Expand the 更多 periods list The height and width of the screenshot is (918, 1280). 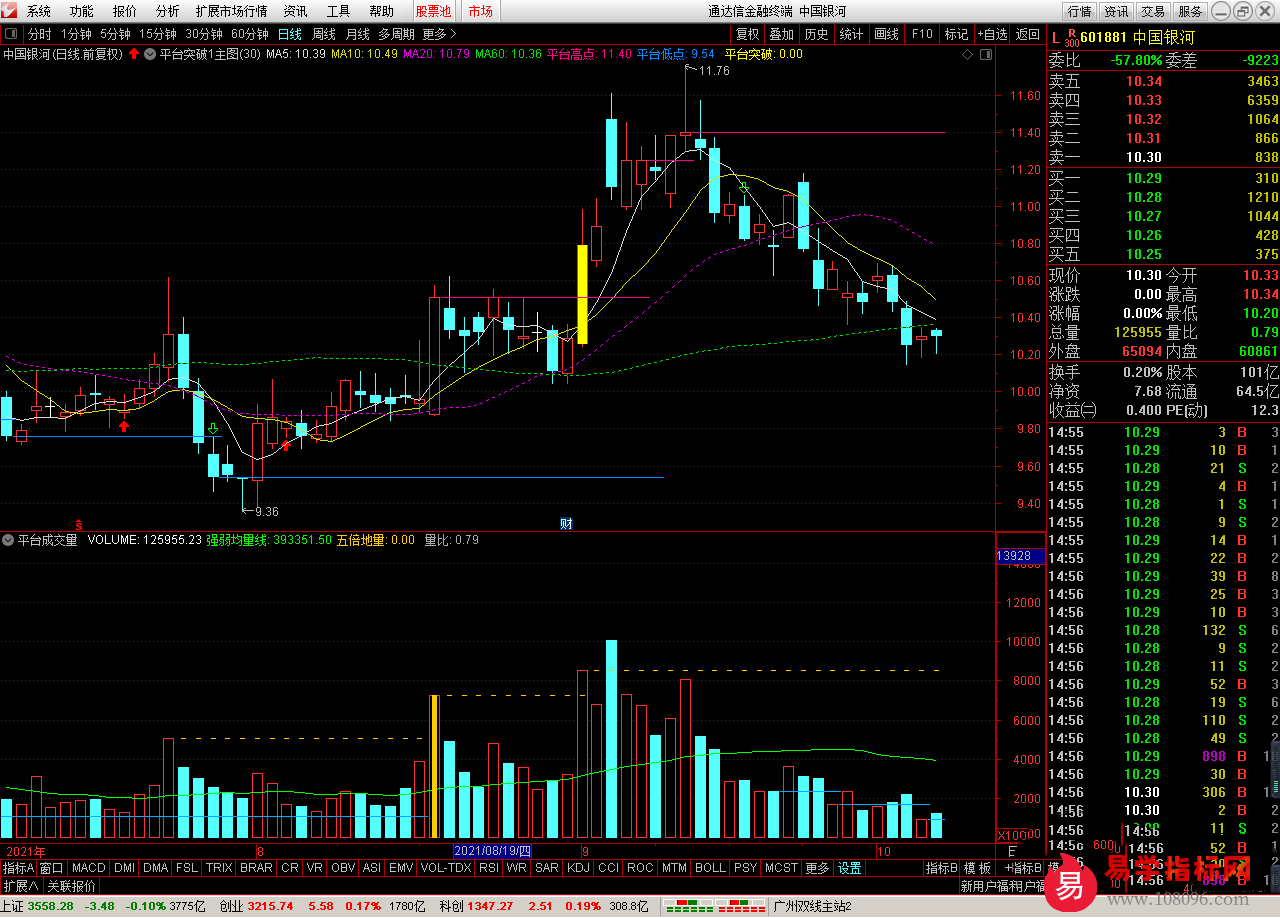(x=439, y=34)
